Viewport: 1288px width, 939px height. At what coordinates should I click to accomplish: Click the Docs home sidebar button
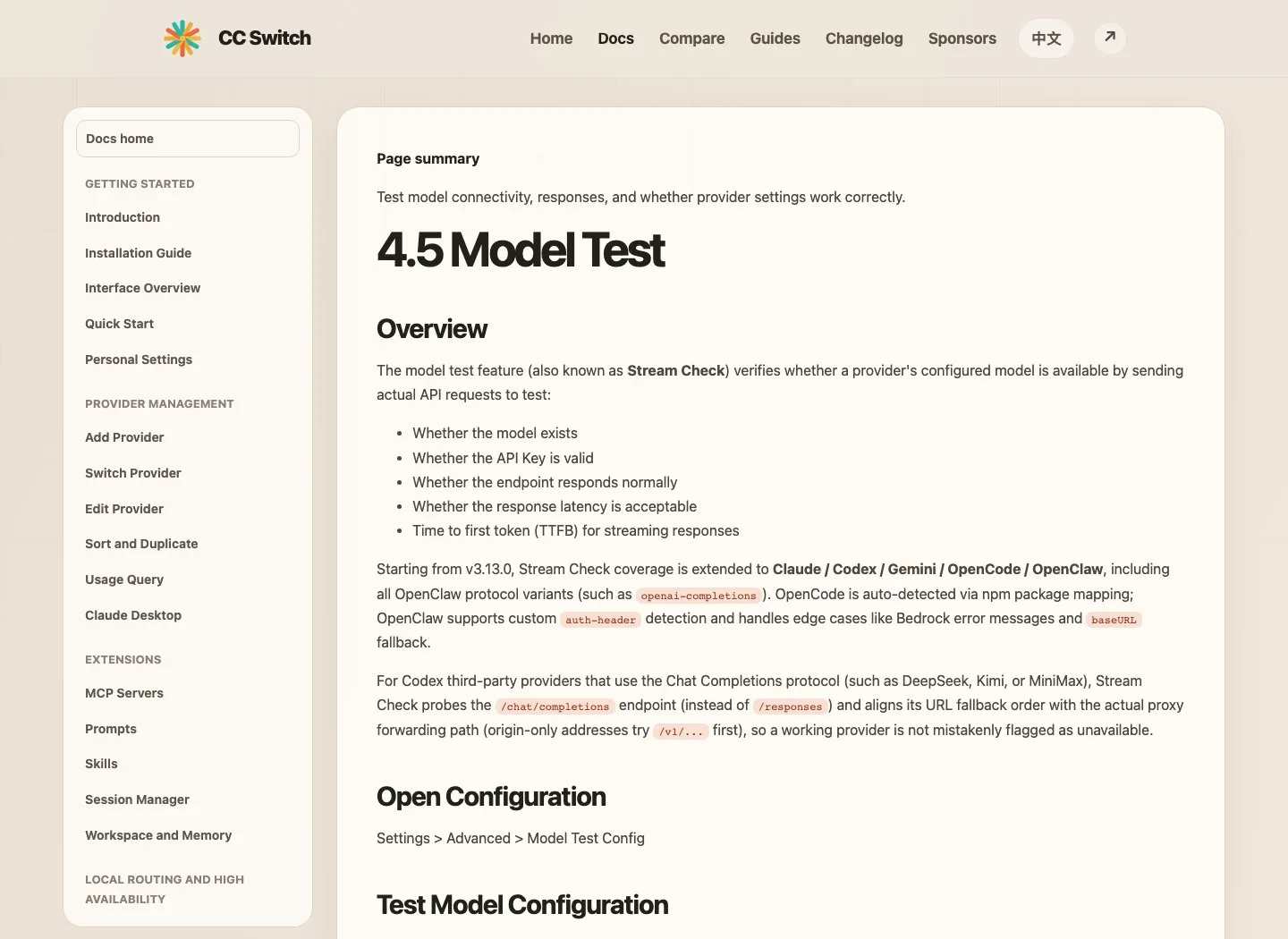188,139
